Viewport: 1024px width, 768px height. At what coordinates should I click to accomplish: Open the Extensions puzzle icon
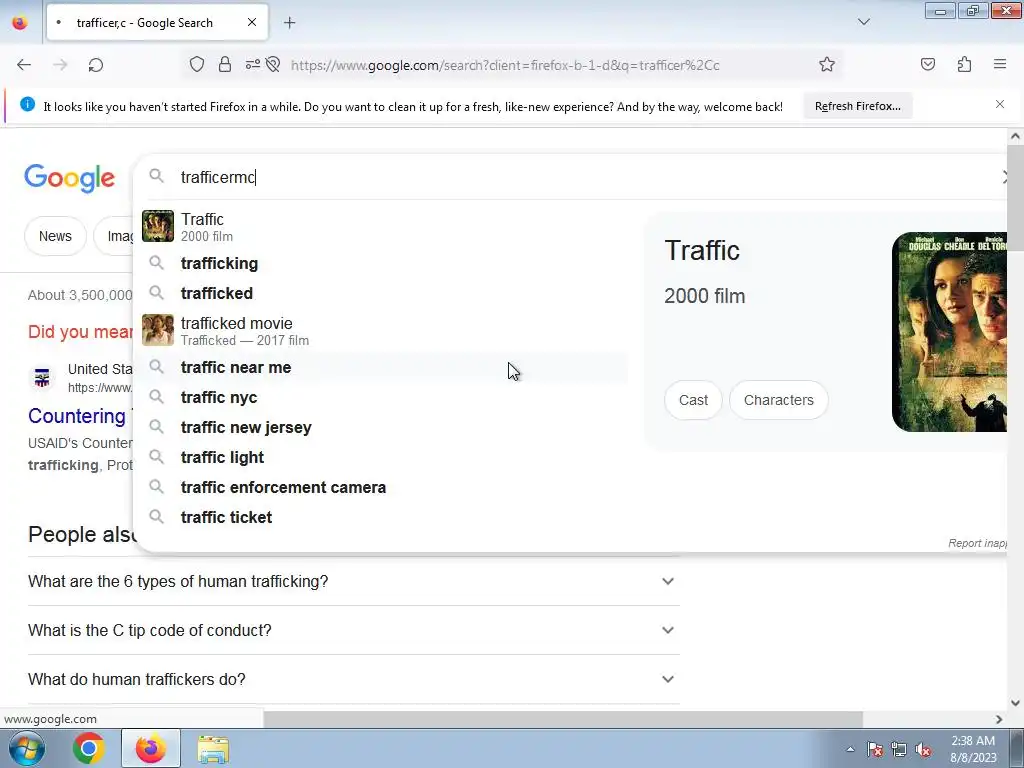pos(964,64)
